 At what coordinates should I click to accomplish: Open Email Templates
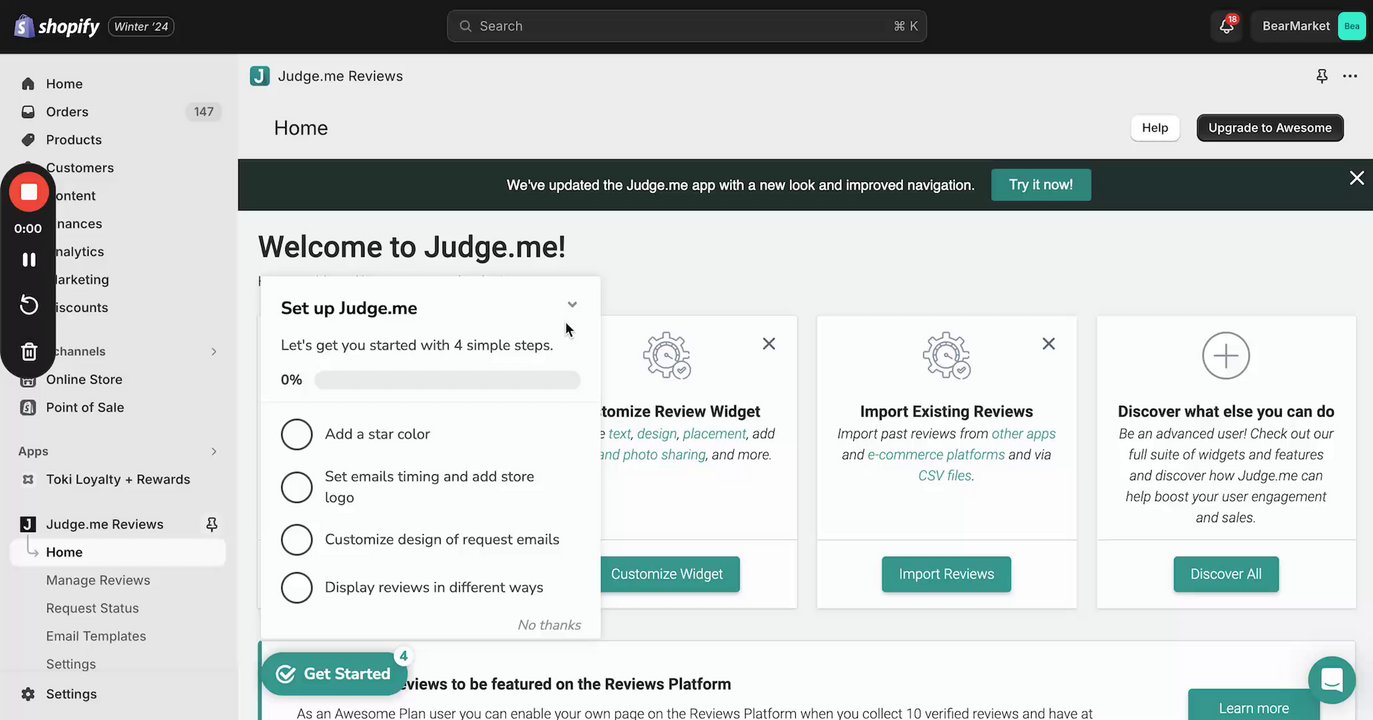click(96, 636)
